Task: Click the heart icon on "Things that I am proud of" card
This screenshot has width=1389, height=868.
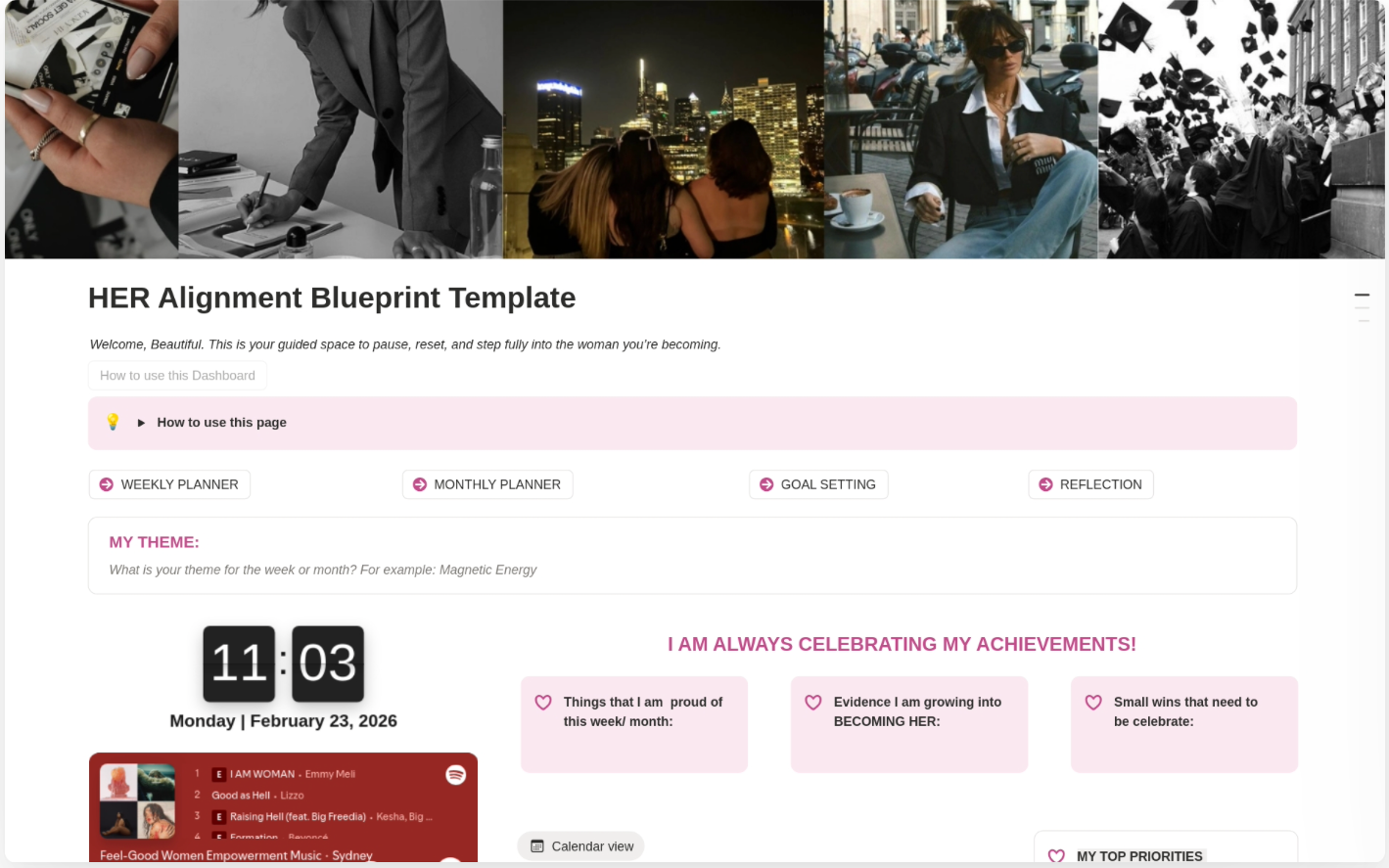Action: coord(543,702)
